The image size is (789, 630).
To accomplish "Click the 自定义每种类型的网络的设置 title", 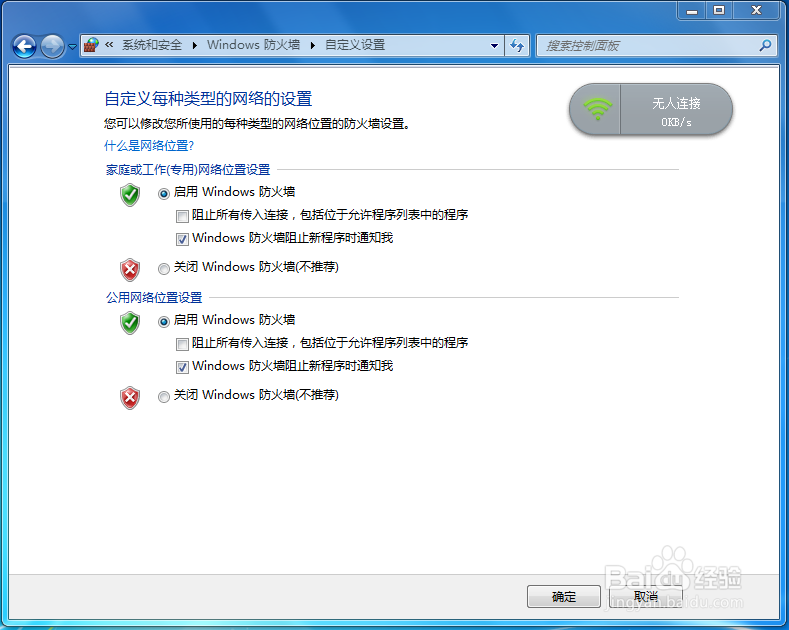I will point(208,99).
